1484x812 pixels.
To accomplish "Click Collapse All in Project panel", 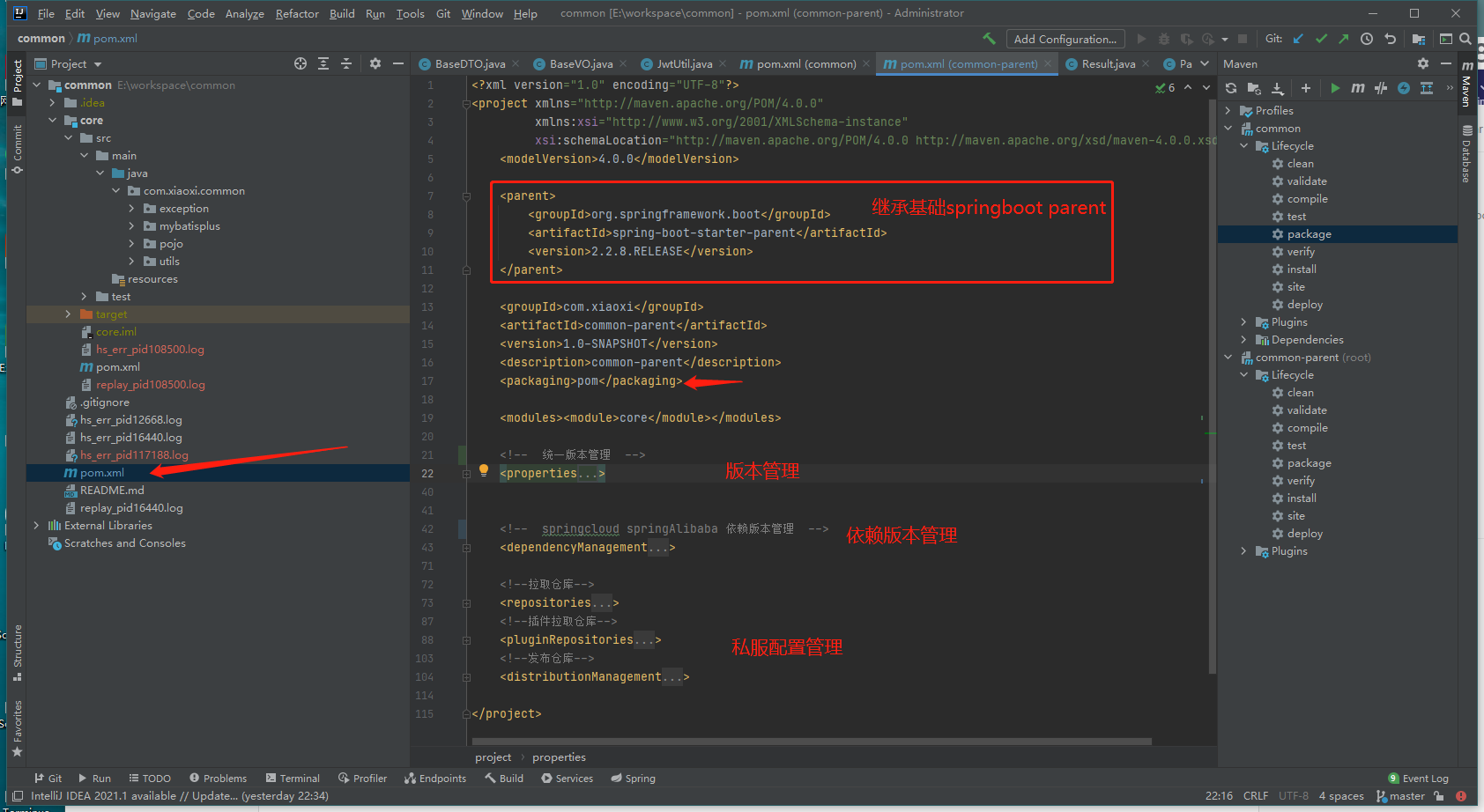I will point(346,63).
